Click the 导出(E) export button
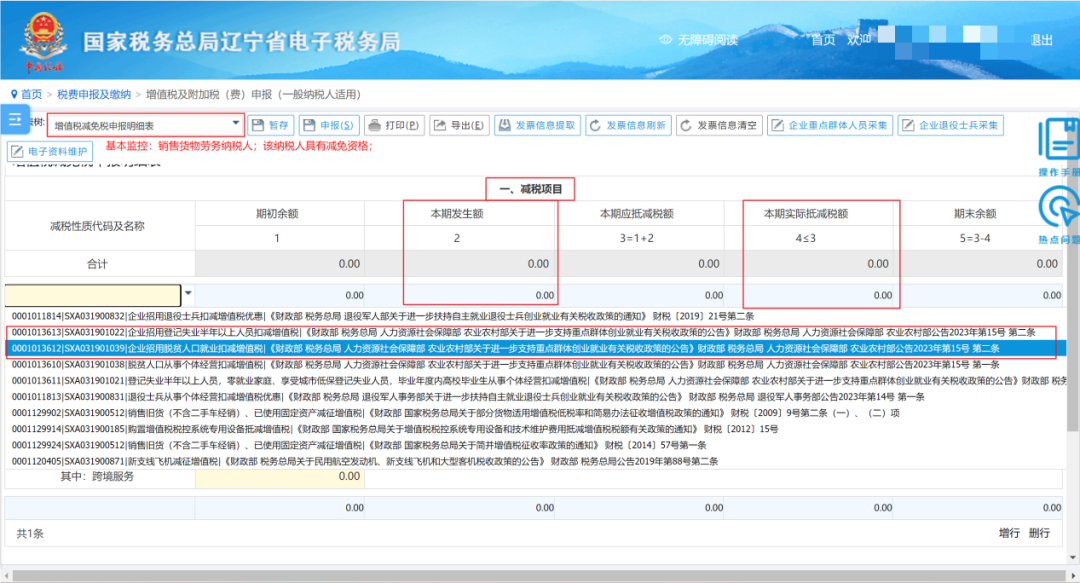 (459, 125)
